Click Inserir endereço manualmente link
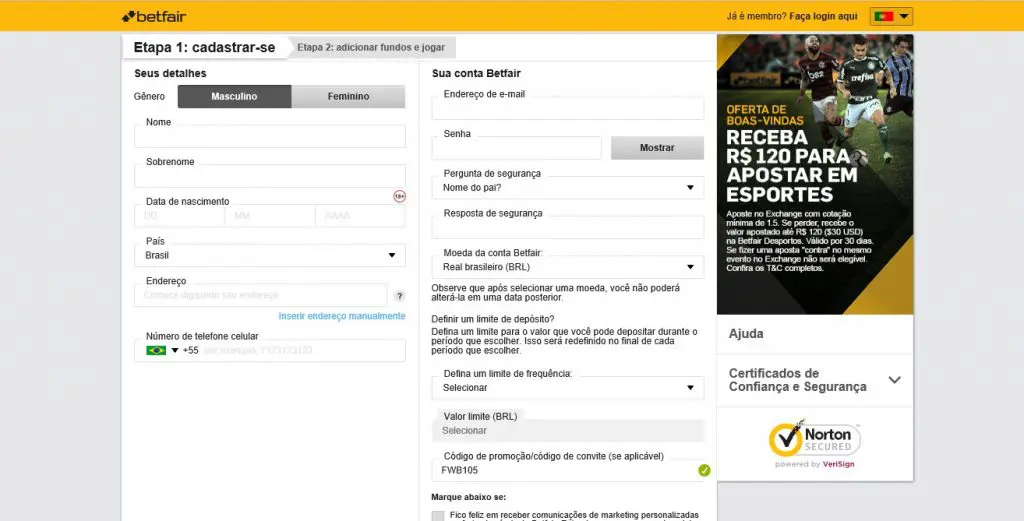The width and height of the screenshot is (1024, 521). click(342, 316)
